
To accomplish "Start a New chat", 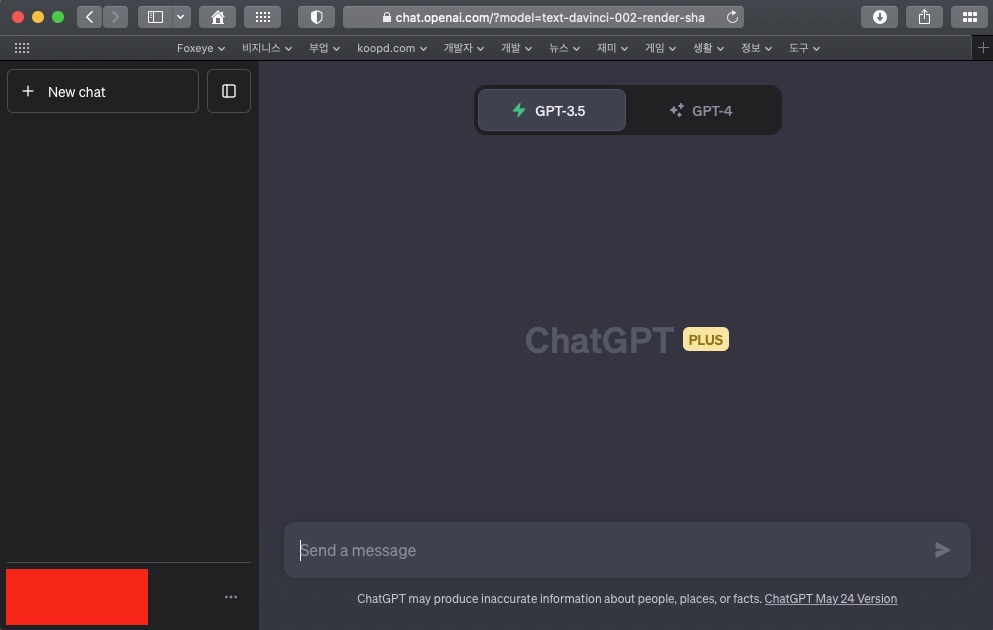I will (103, 91).
